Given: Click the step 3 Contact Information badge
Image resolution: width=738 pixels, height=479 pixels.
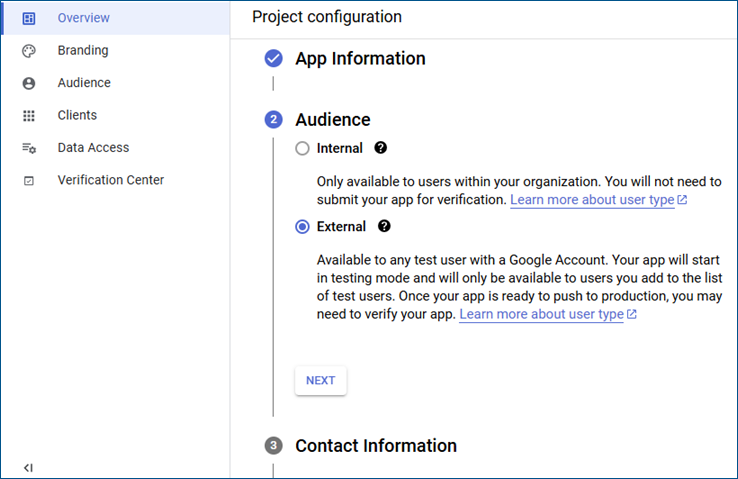Looking at the screenshot, I should click(273, 446).
